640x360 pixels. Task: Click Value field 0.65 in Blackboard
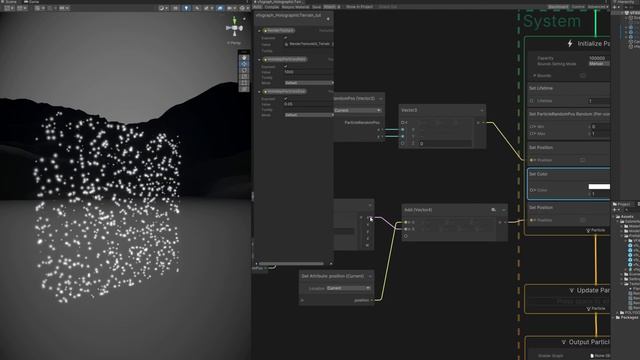pos(309,104)
